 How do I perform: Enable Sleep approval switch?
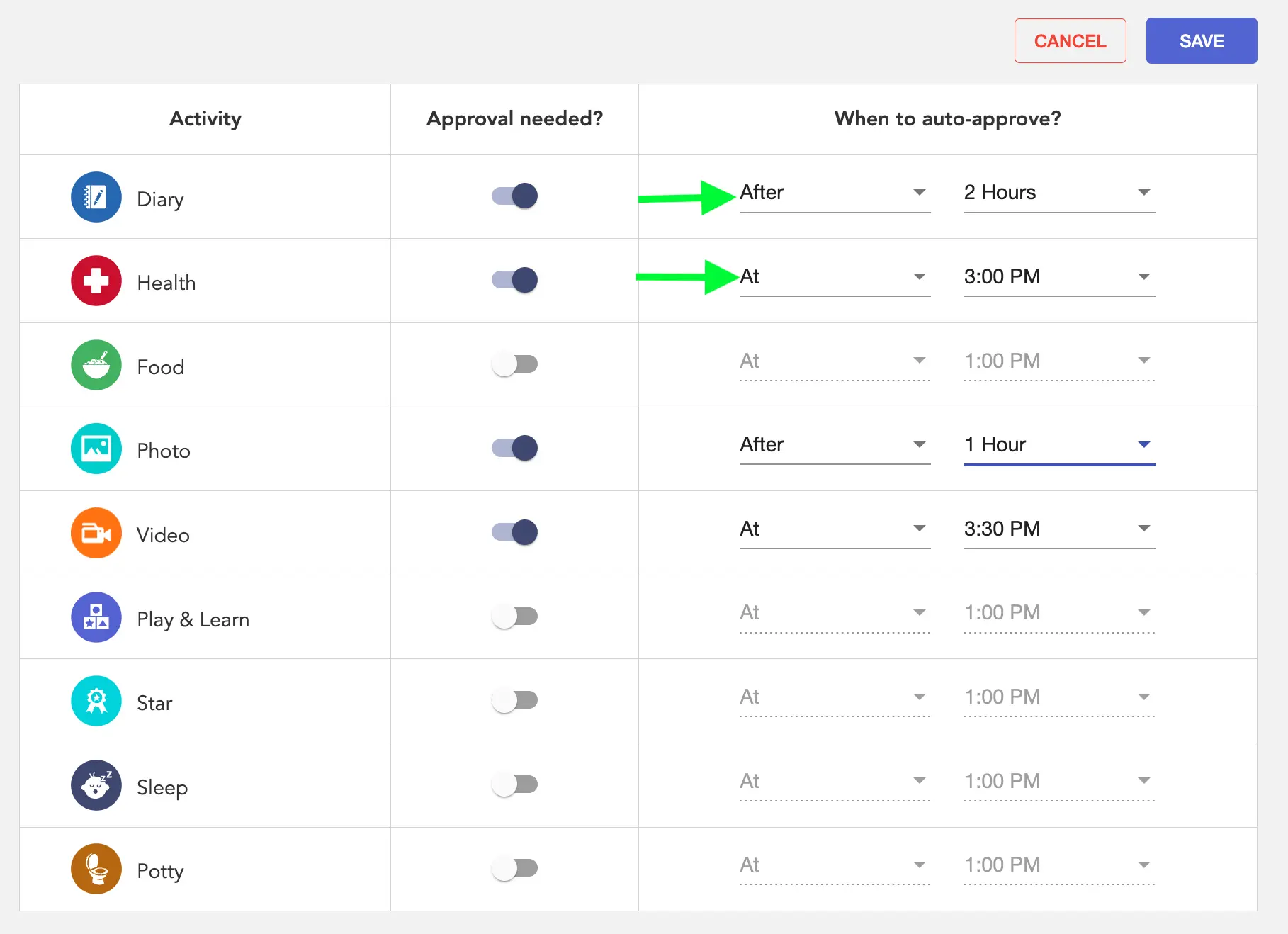tap(515, 784)
